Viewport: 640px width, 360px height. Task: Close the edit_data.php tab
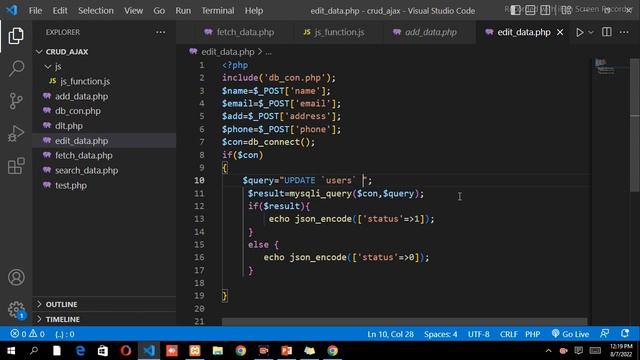560,32
